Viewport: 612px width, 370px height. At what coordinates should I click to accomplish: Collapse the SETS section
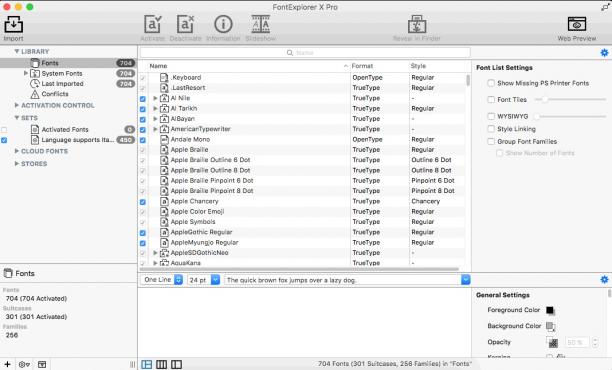coord(16,117)
